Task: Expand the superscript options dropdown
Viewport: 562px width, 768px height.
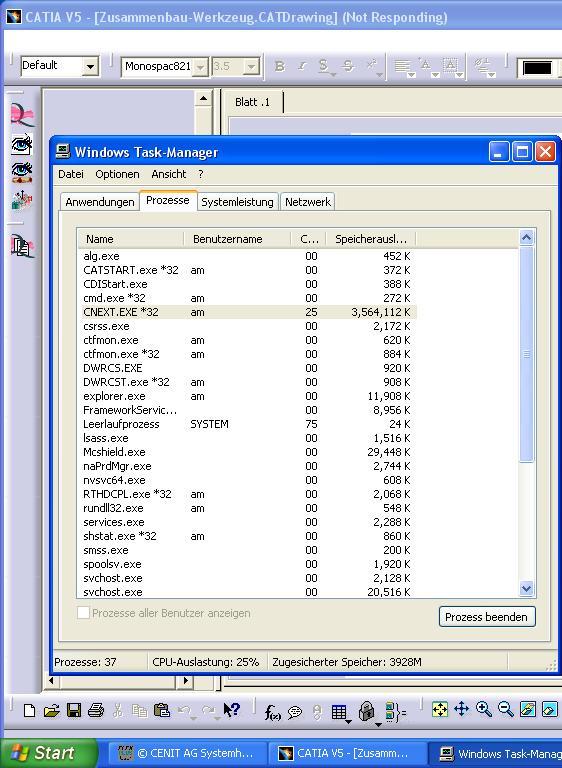Action: point(380,75)
